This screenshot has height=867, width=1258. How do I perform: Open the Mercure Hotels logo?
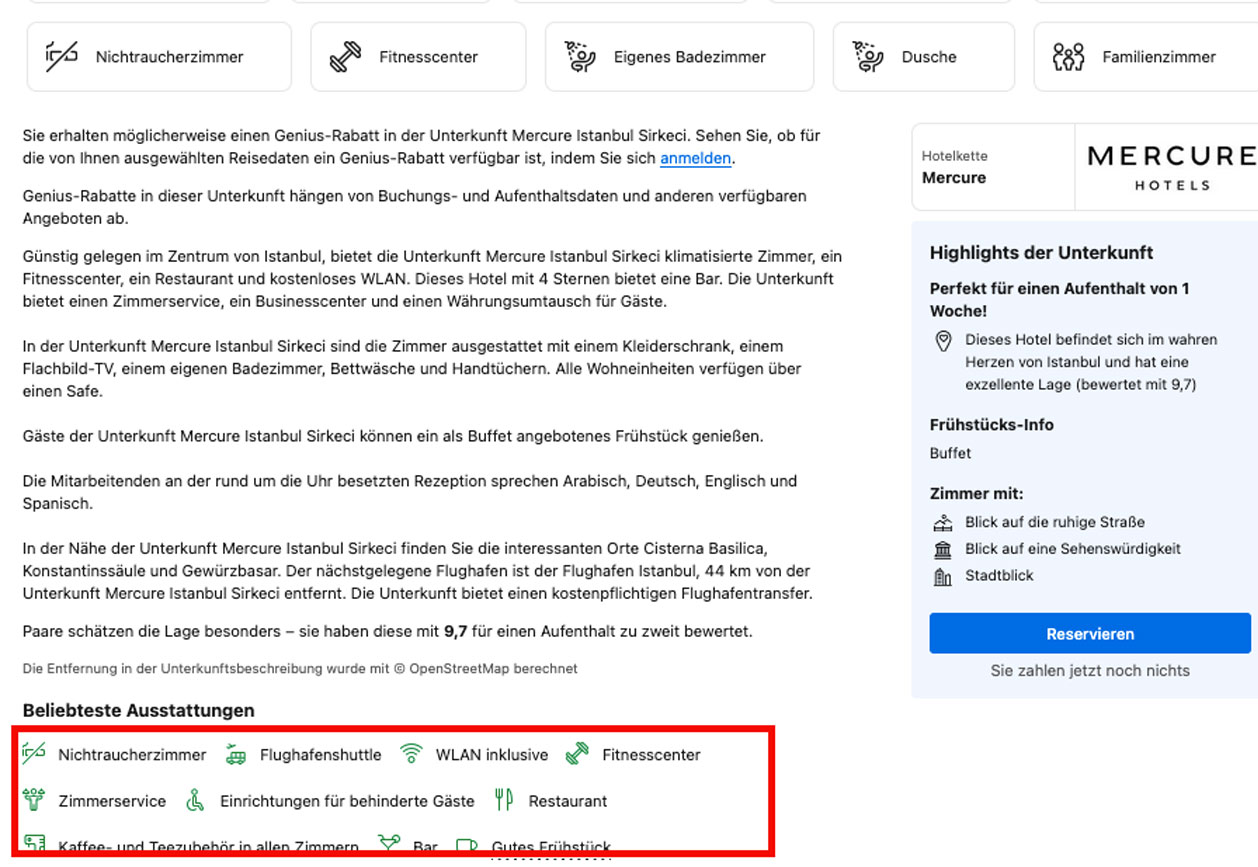tap(1170, 167)
